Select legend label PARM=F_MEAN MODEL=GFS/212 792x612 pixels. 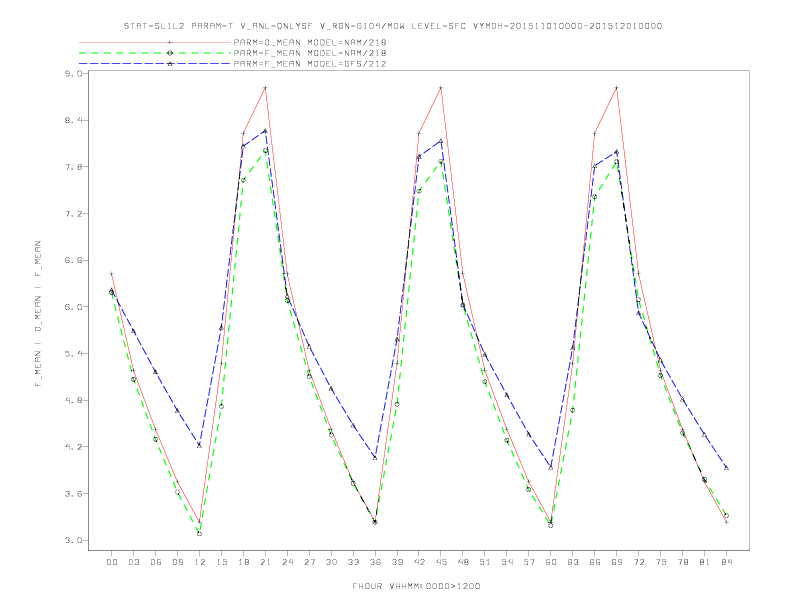point(310,64)
